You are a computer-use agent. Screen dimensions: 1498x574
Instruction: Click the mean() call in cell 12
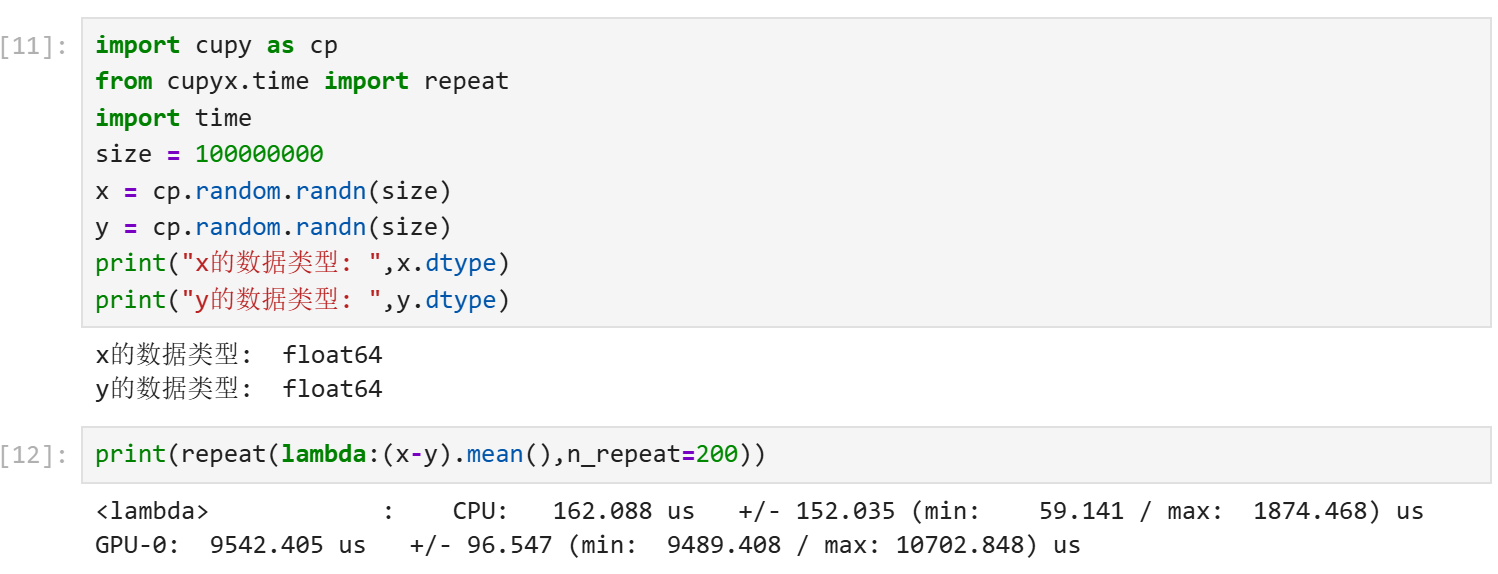[x=509, y=455]
